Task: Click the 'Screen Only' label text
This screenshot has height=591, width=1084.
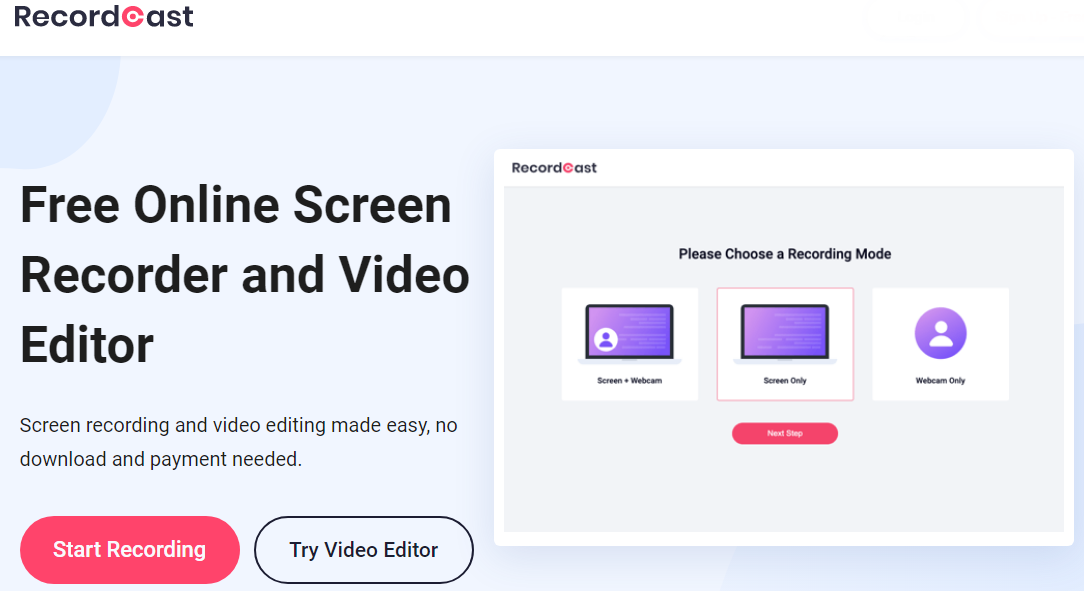Action: [x=785, y=381]
